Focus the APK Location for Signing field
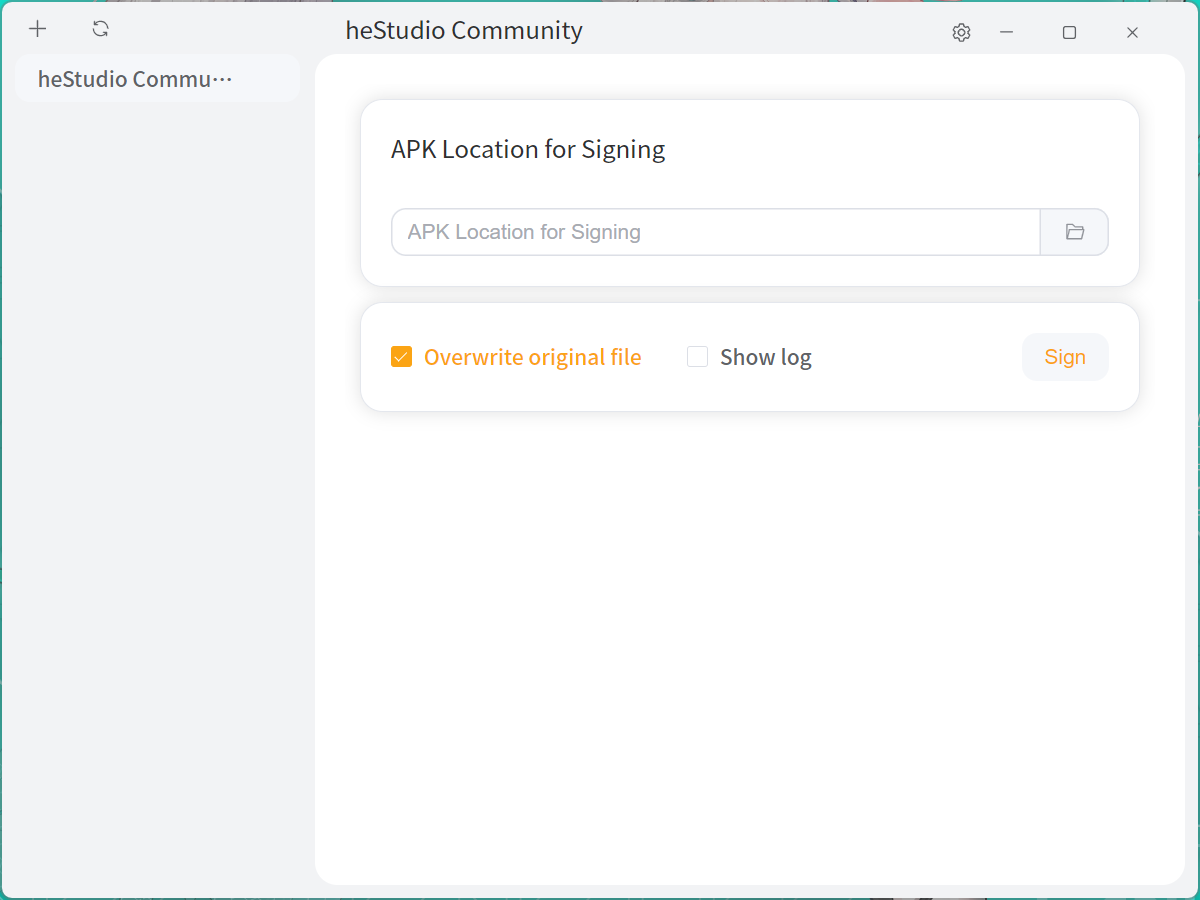 [716, 232]
